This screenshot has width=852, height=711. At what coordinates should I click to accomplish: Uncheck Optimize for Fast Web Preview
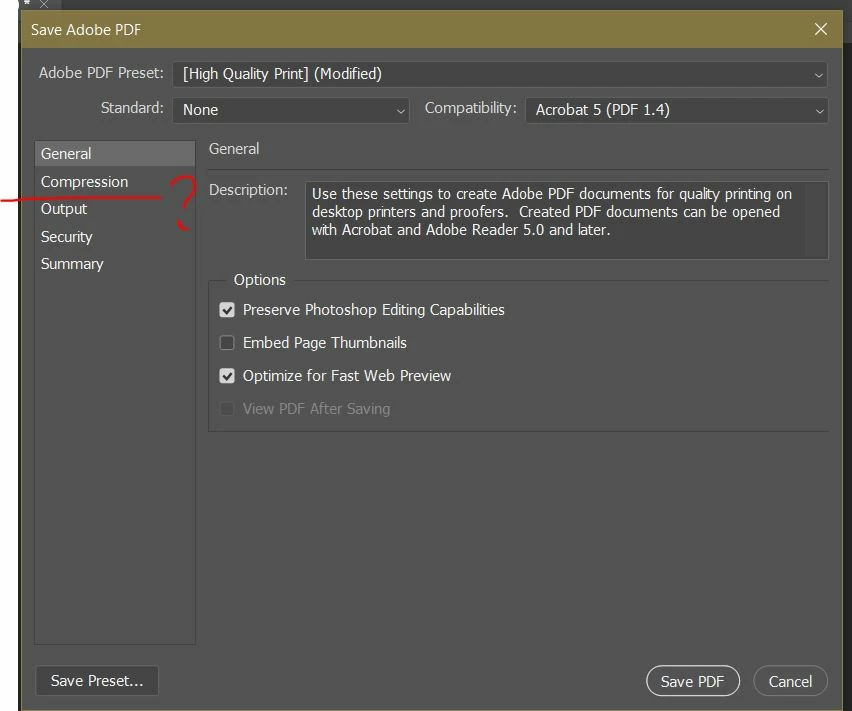(227, 376)
